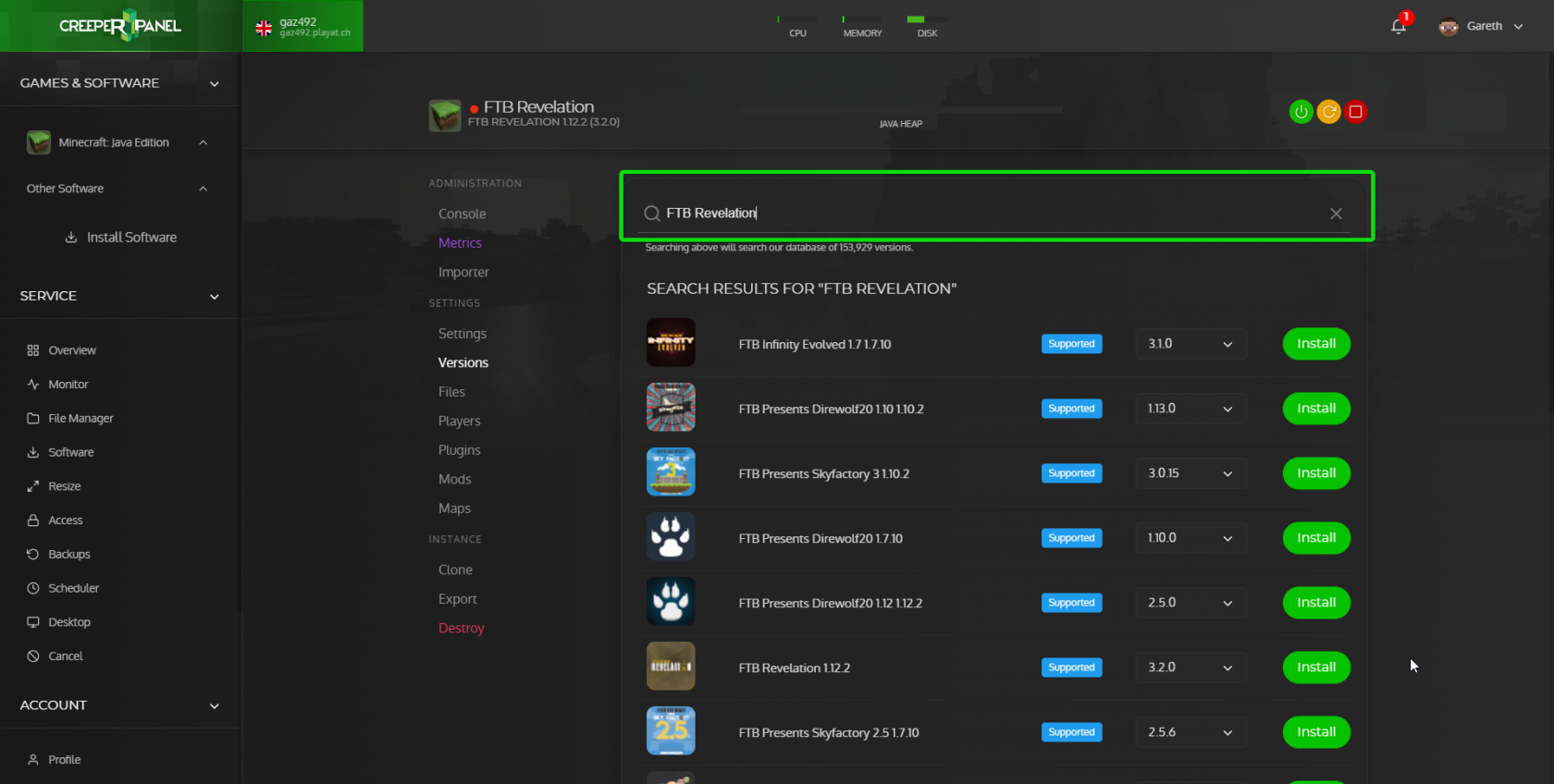Open the notifications bell

tap(1399, 26)
